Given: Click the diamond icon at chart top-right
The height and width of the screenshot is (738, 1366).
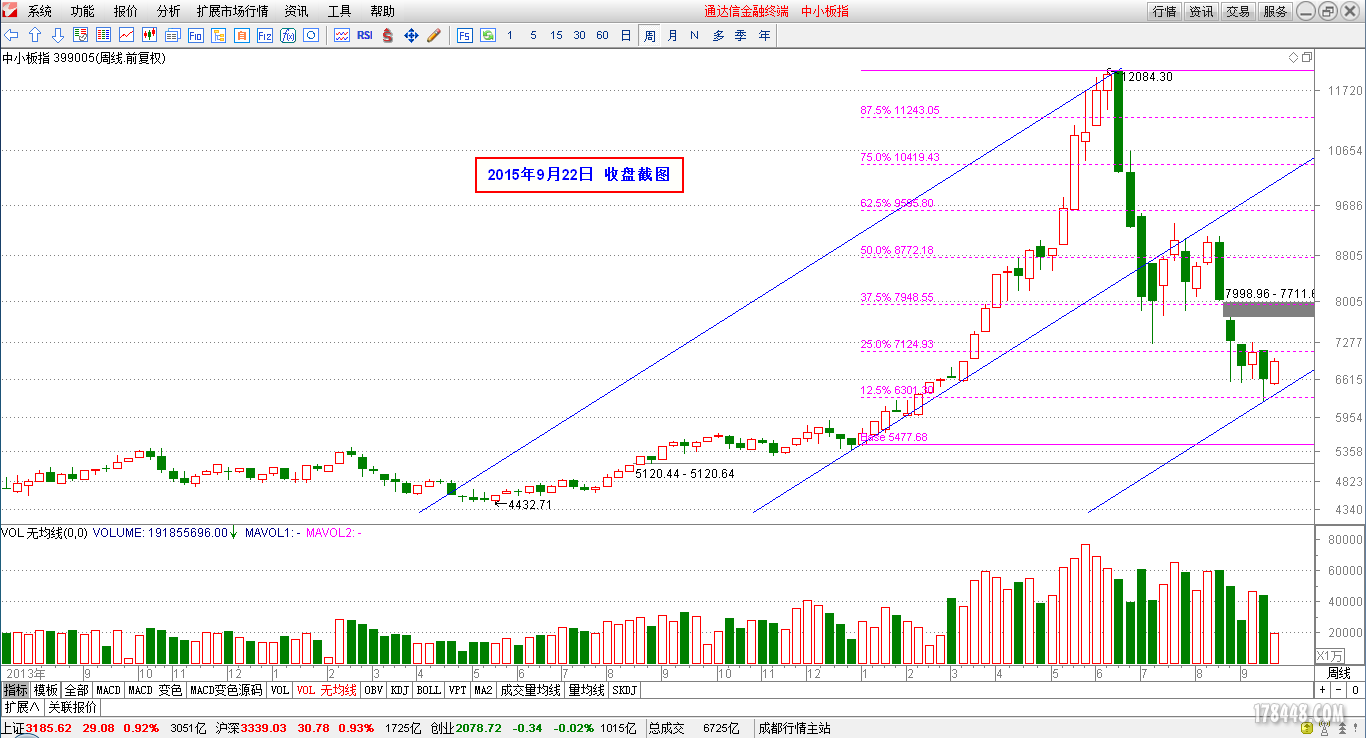Looking at the screenshot, I should click(x=1293, y=58).
